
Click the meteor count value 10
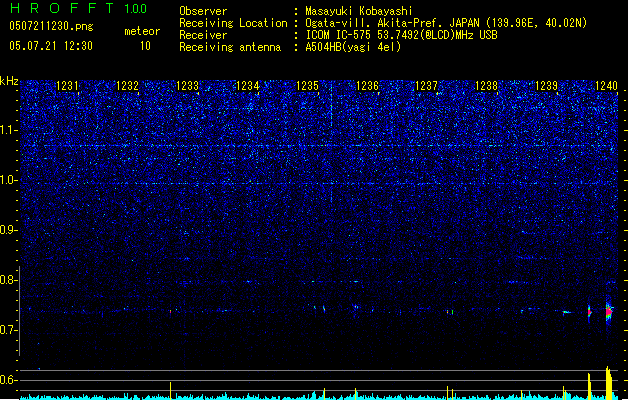(x=145, y=46)
